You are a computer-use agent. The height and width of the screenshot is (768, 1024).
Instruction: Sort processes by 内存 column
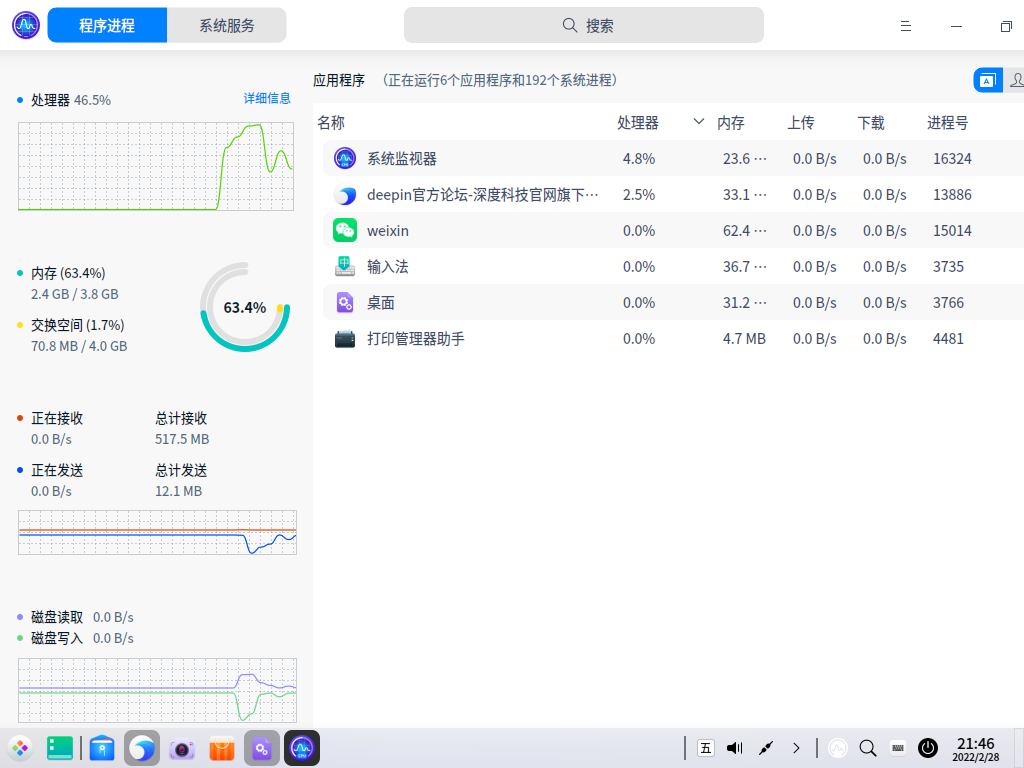tap(731, 123)
